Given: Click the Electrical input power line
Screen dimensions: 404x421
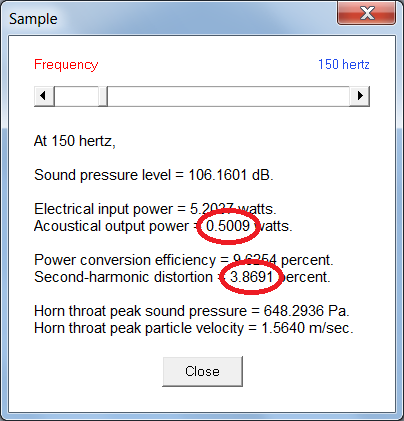Looking at the screenshot, I should pos(155,209).
